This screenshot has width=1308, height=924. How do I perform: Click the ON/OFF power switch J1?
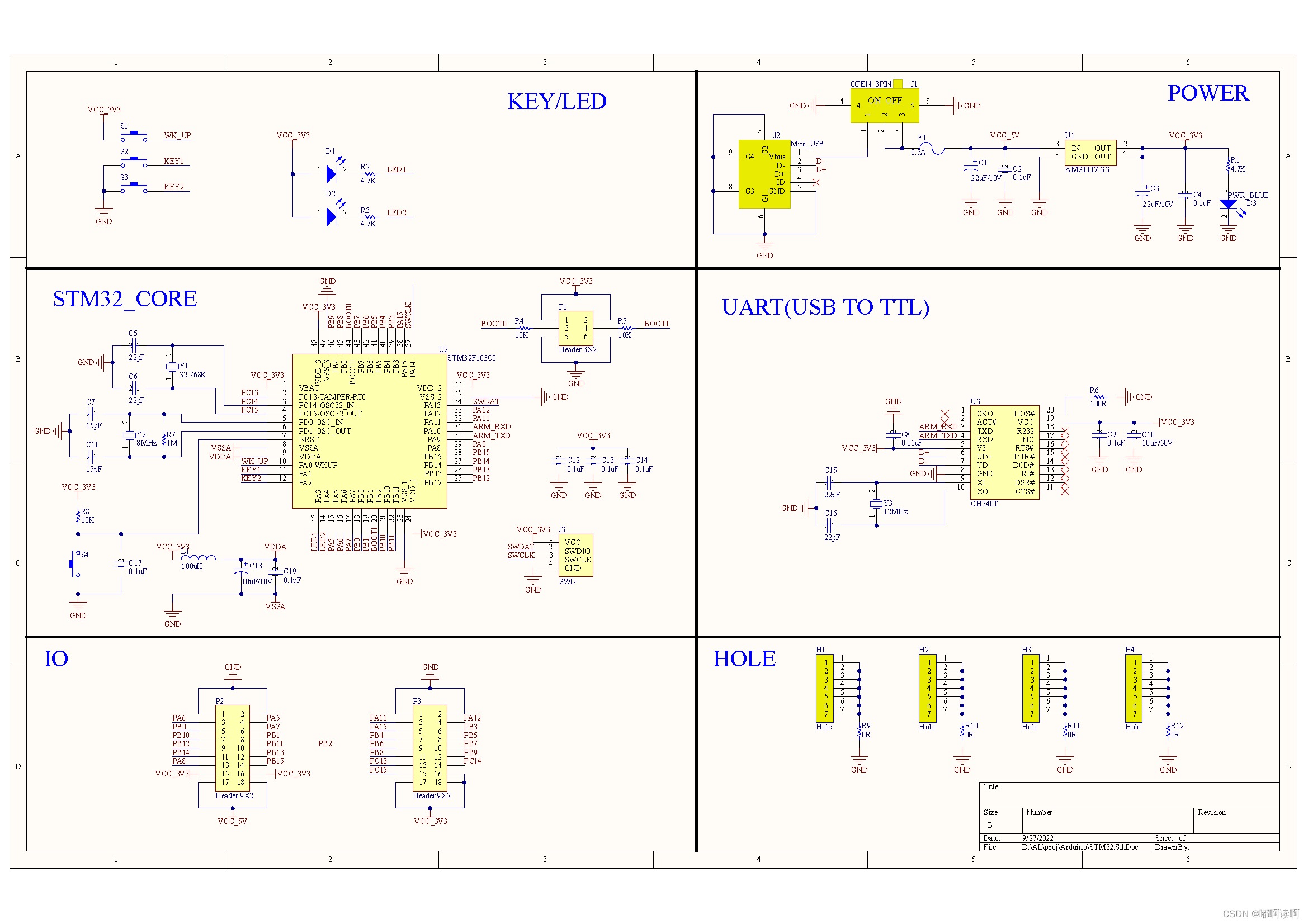click(x=884, y=106)
